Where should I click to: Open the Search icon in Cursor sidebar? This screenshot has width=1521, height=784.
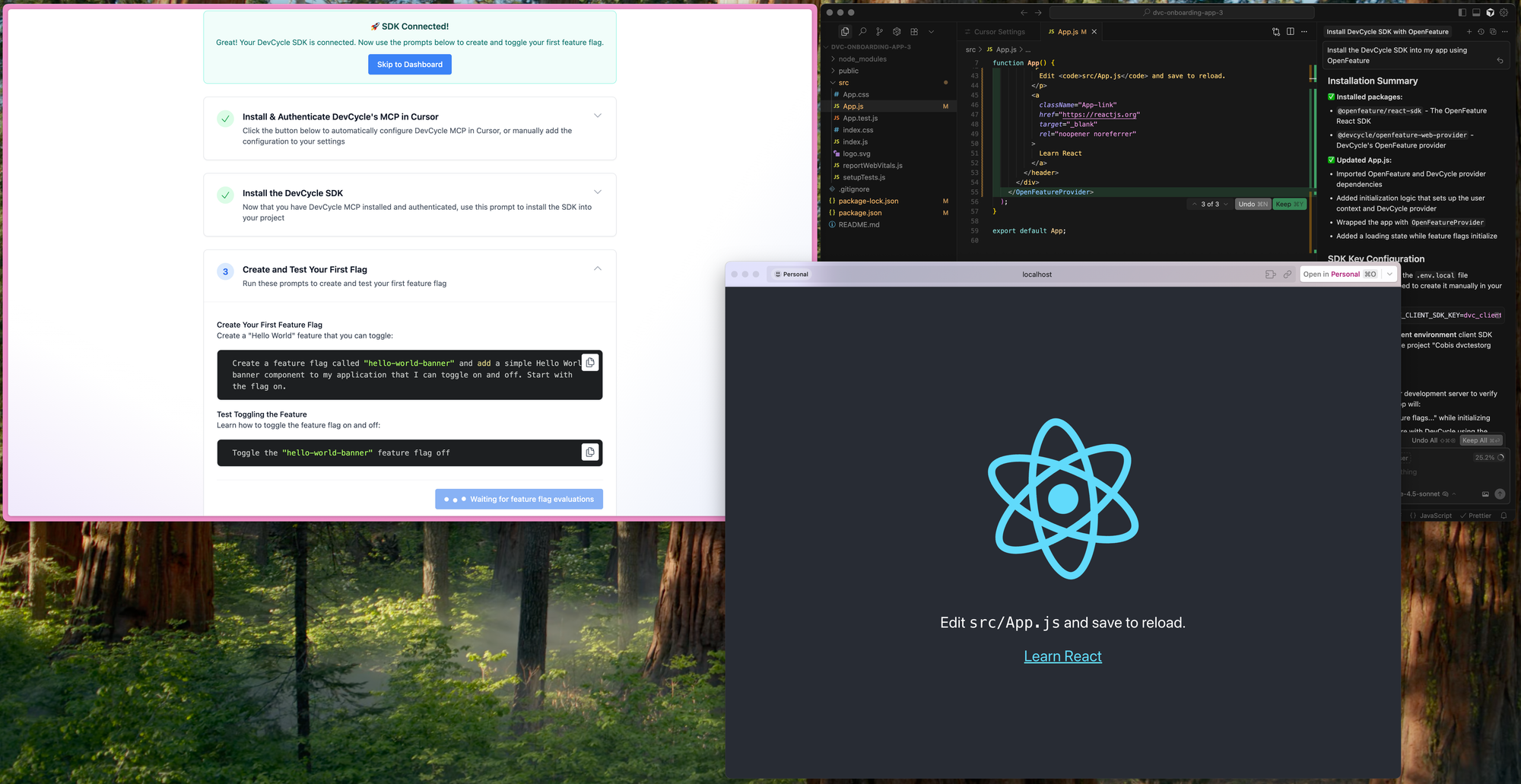[862, 32]
